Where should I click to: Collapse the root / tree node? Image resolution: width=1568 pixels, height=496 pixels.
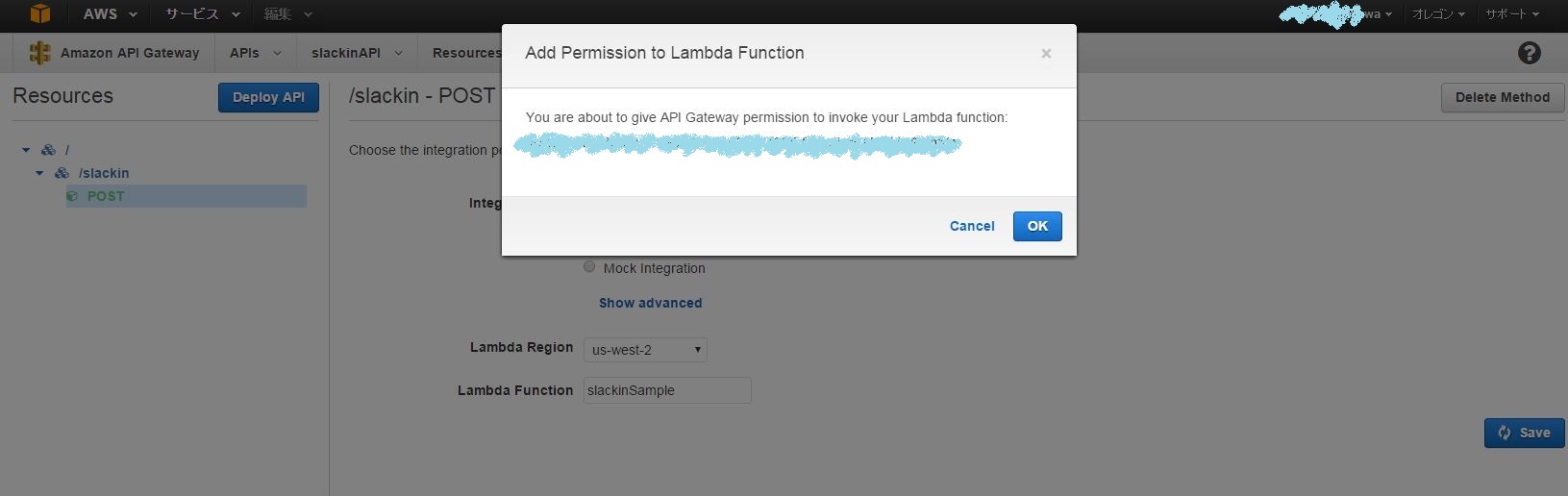[26, 150]
